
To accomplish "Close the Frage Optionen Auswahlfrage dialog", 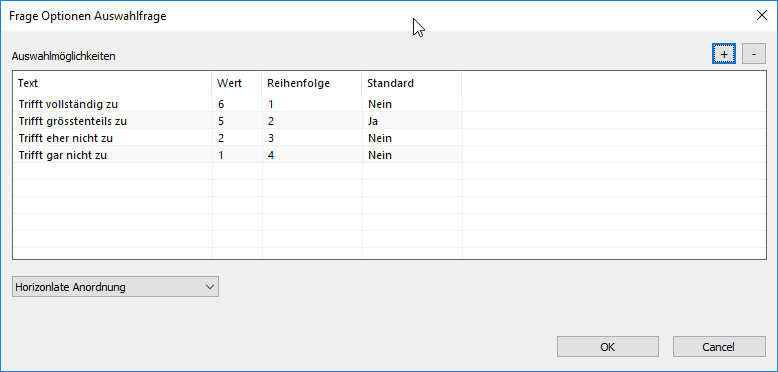I will pos(762,15).
